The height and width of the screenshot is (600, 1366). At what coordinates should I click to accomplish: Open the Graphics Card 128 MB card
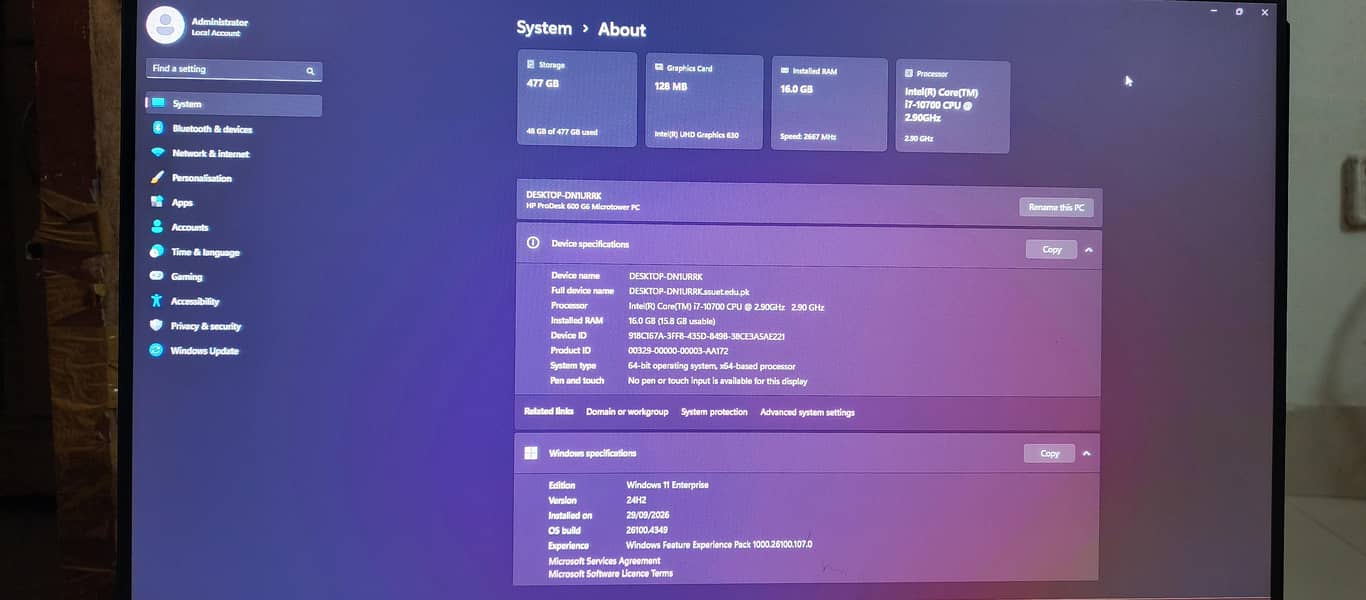coord(703,101)
